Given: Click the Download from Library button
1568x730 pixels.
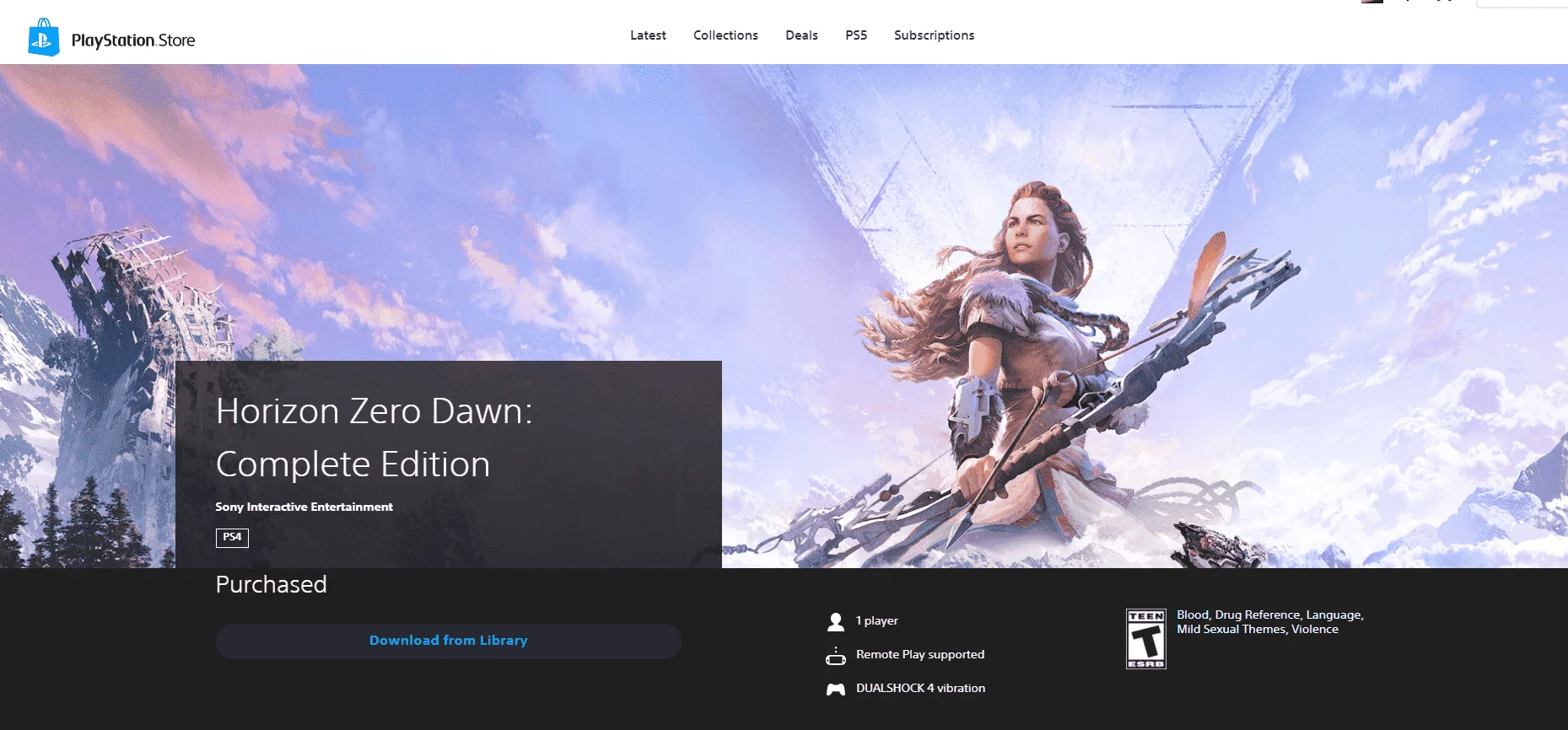Looking at the screenshot, I should tap(449, 641).
